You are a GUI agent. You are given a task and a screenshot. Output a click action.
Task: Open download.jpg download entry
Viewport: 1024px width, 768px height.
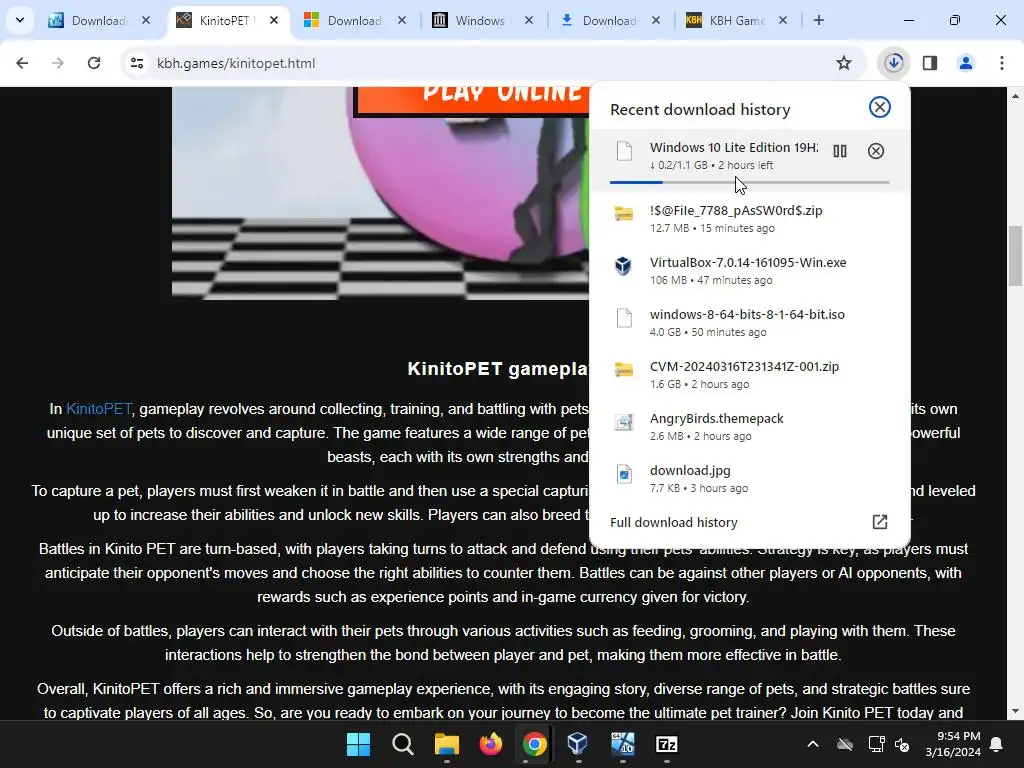(x=749, y=479)
